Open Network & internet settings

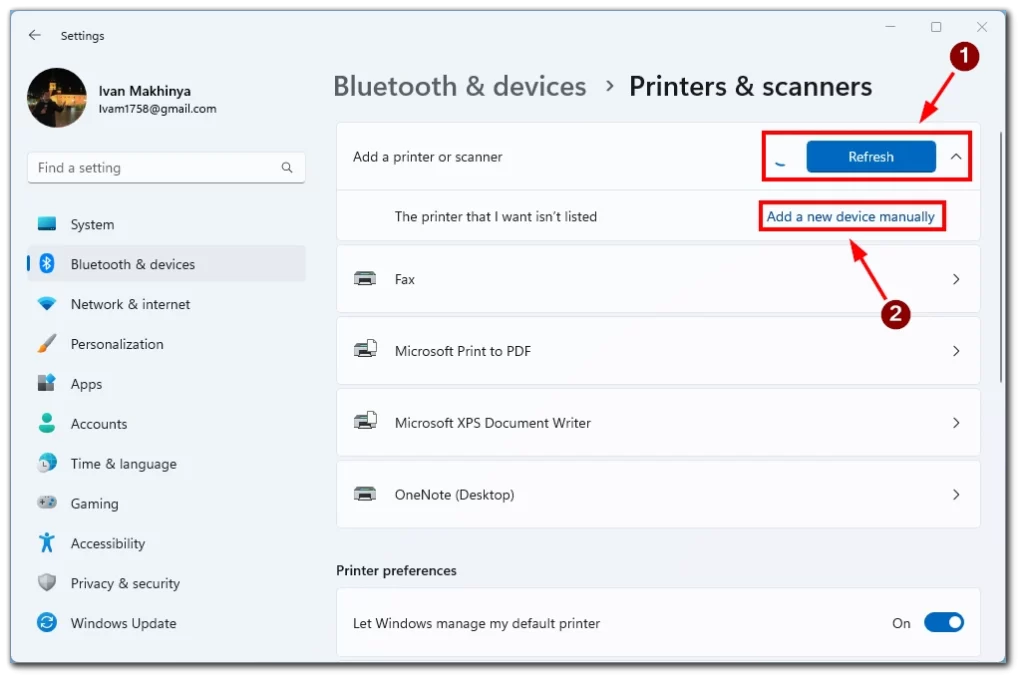pos(167,304)
